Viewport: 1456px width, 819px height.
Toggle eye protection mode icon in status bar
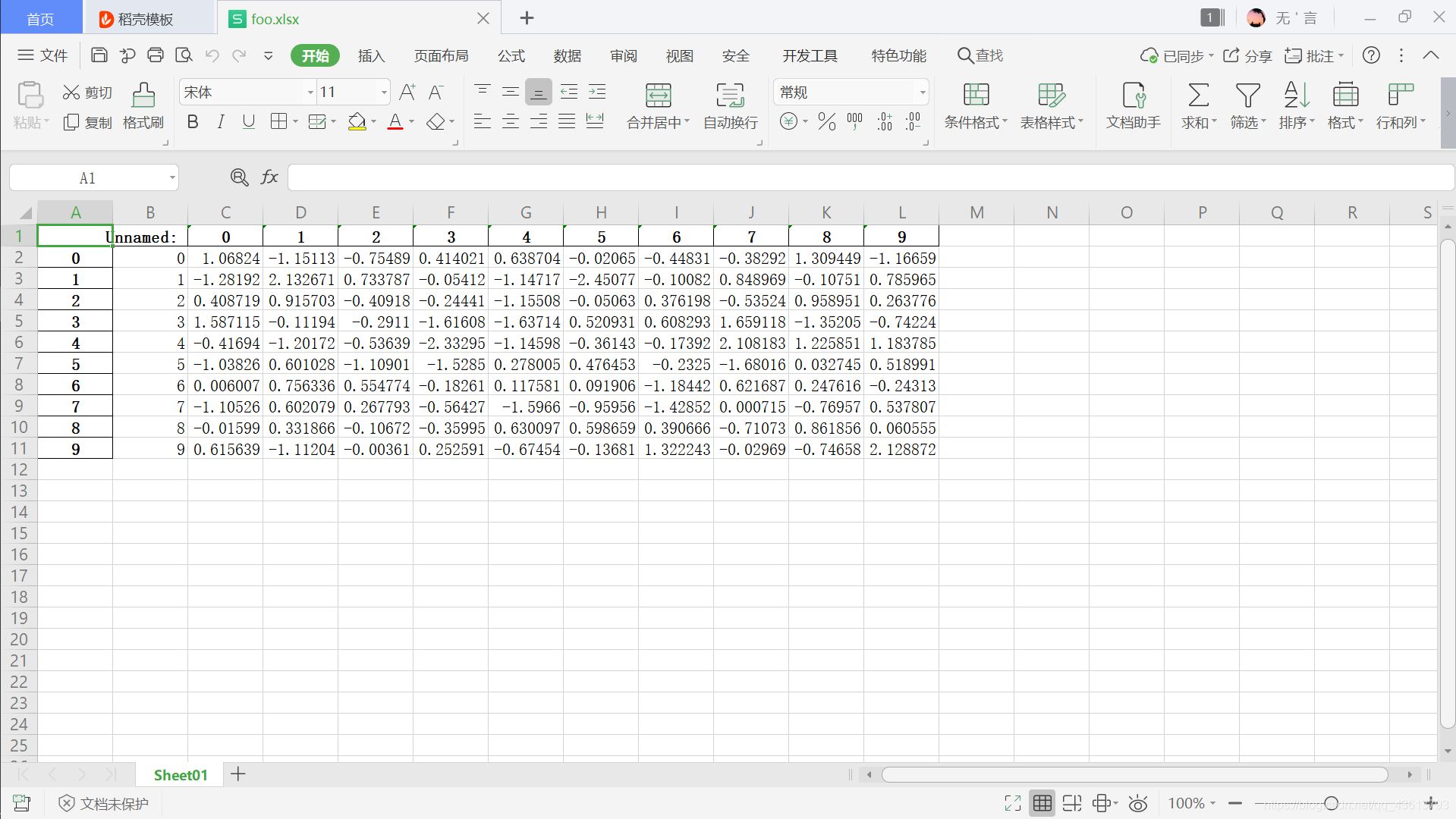[1138, 803]
